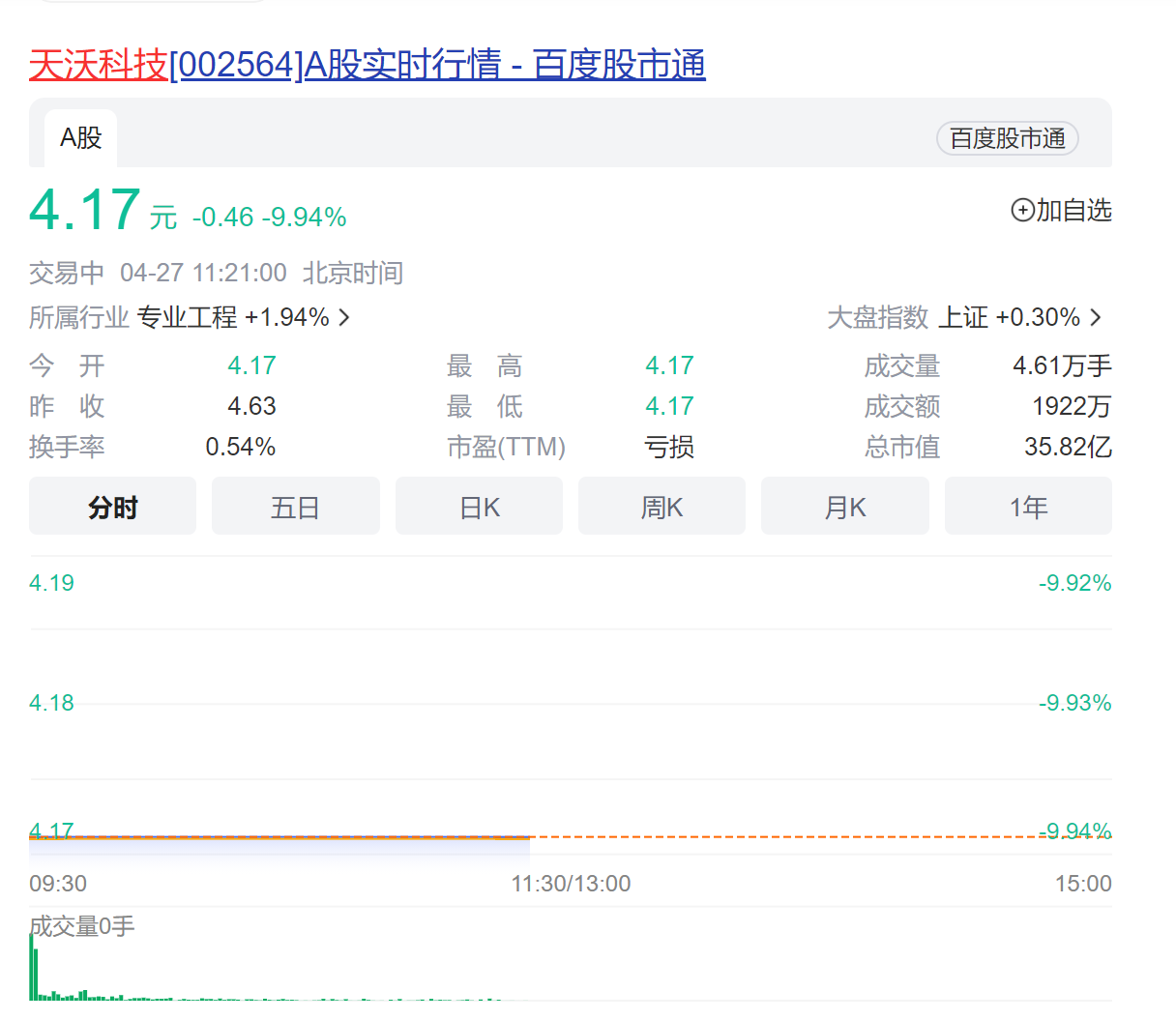Click the 换手率 value 0.54%
The width and height of the screenshot is (1176, 1020).
pyautogui.click(x=241, y=447)
